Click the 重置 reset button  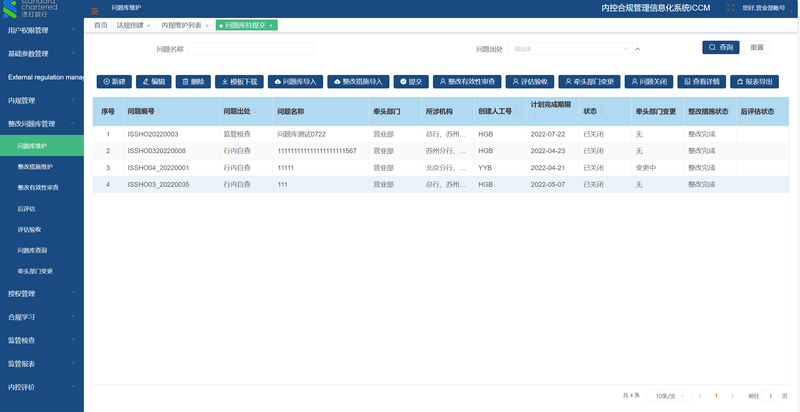point(757,47)
